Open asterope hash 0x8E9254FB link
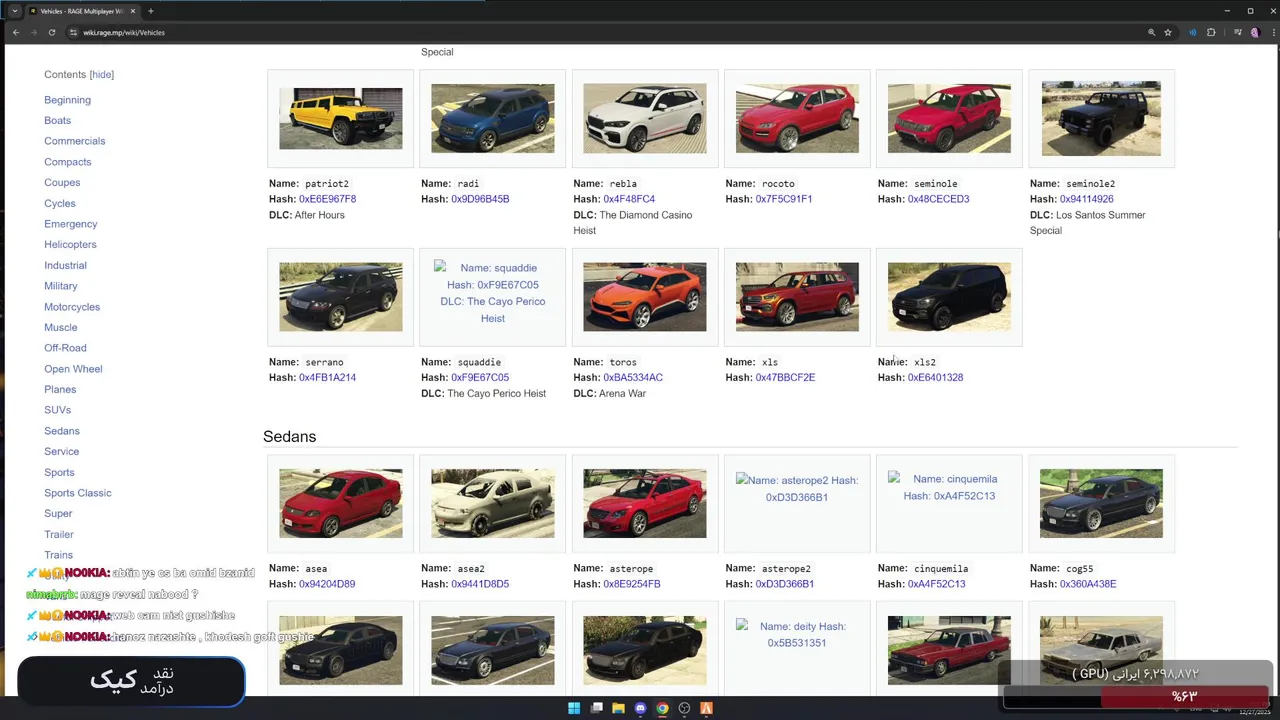 632,584
